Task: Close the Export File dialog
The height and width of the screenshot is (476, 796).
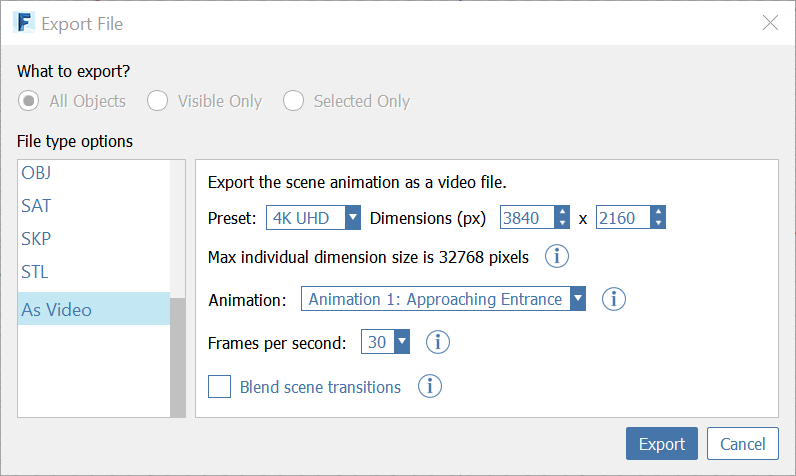Action: coord(769,23)
